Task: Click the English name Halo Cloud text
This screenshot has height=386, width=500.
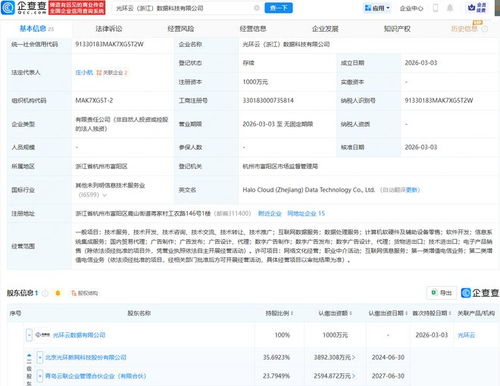Action: pyautogui.click(x=309, y=190)
